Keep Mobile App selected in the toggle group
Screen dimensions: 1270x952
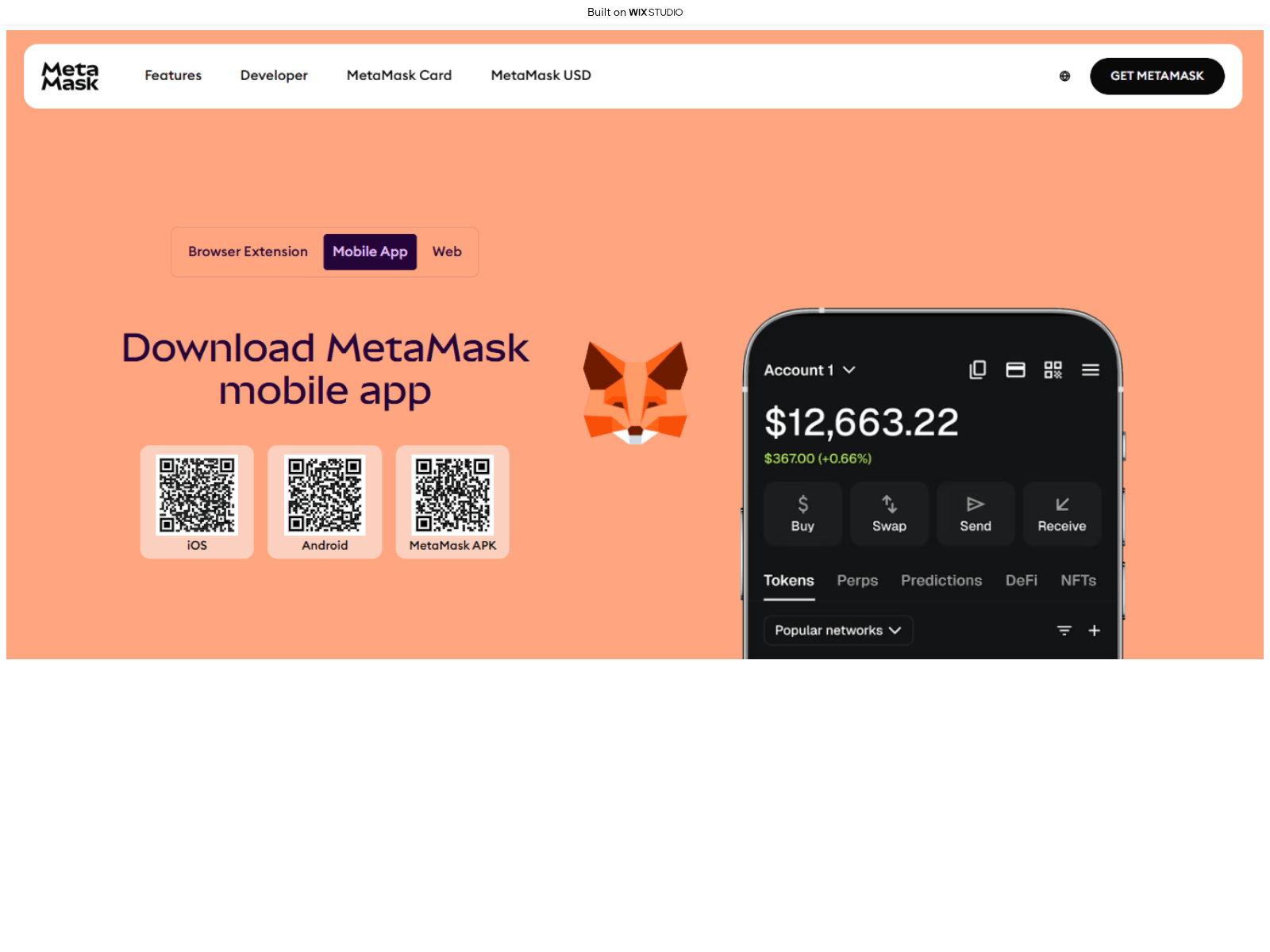[x=370, y=251]
